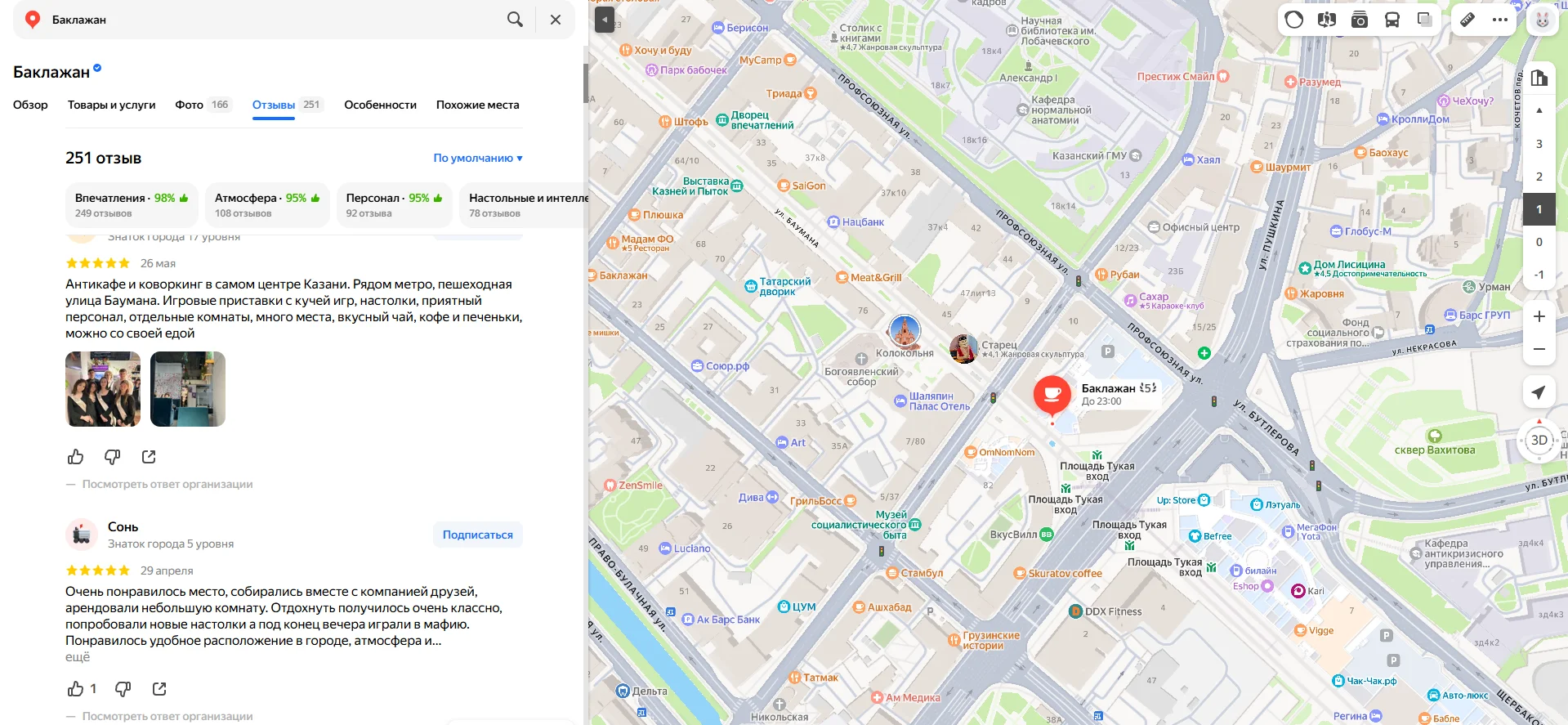Show higher floors with the up arrow
Image resolution: width=1568 pixels, height=725 pixels.
click(1539, 110)
